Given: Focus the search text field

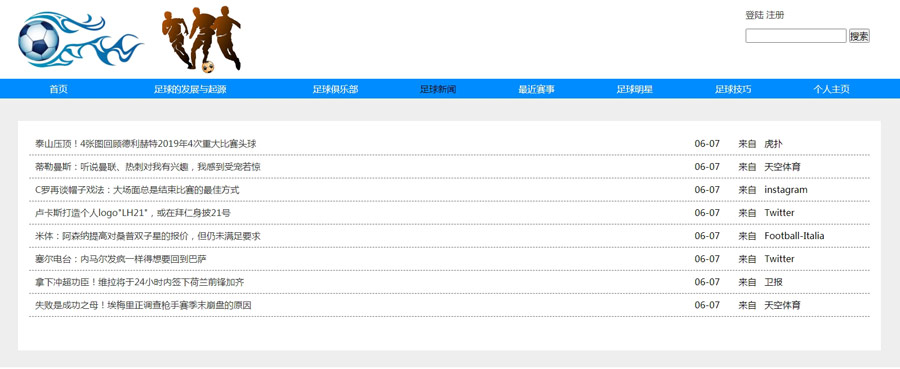Looking at the screenshot, I should 796,36.
